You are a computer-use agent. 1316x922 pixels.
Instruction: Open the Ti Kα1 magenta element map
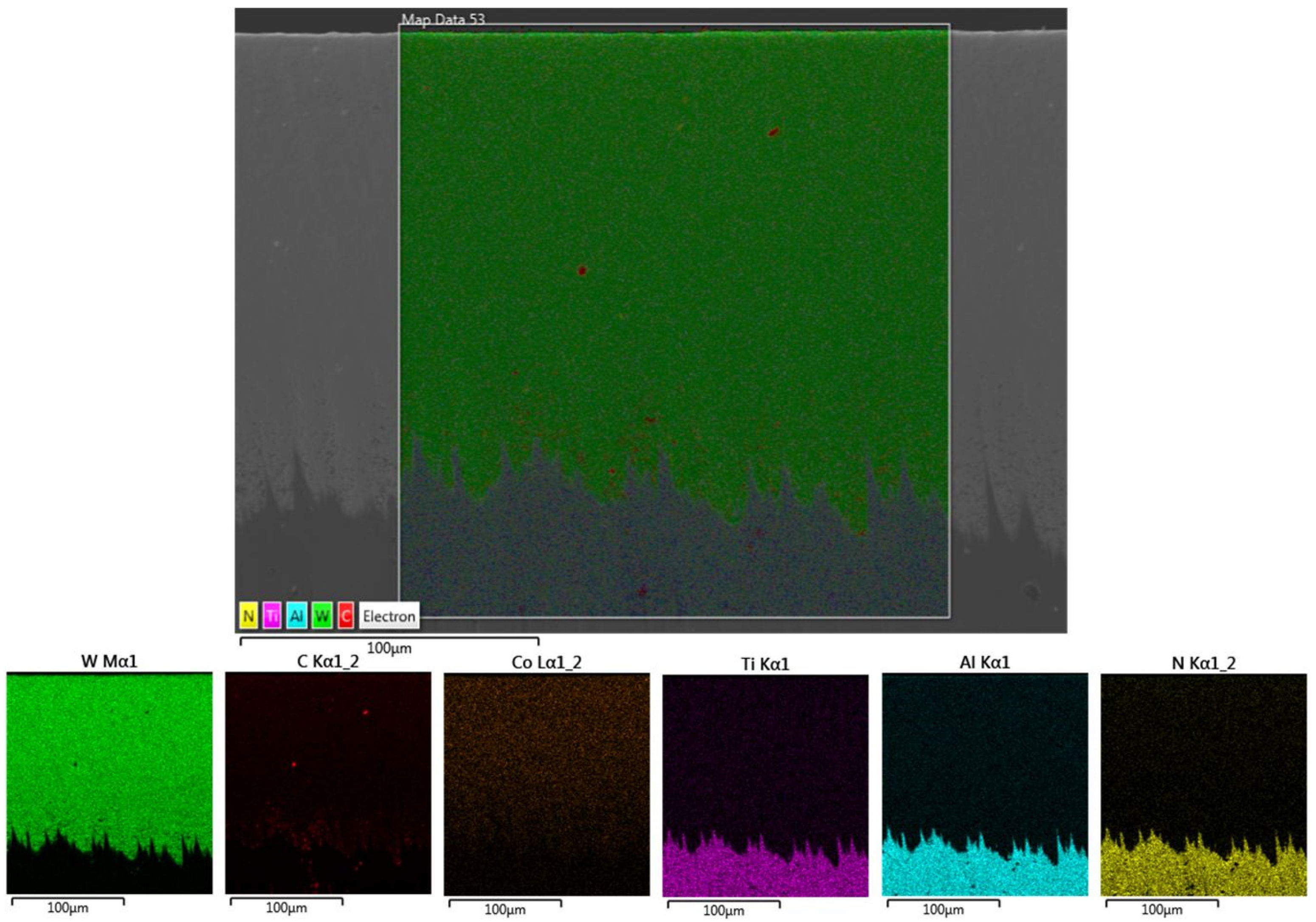coord(765,786)
